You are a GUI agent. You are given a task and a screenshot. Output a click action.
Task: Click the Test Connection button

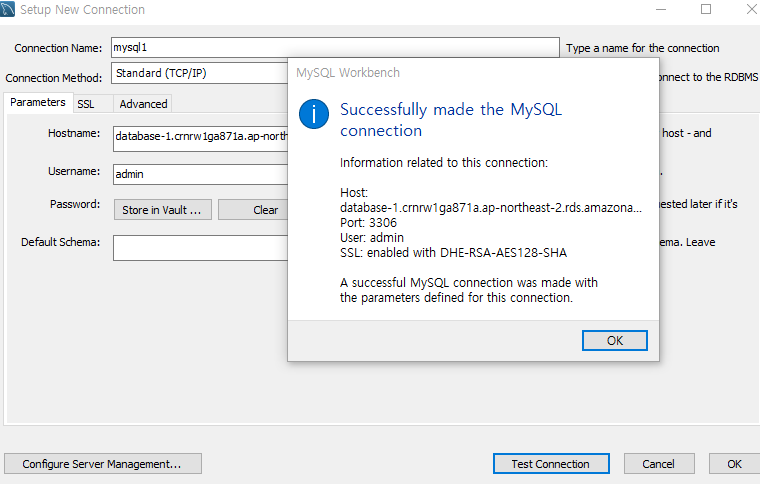click(x=551, y=464)
